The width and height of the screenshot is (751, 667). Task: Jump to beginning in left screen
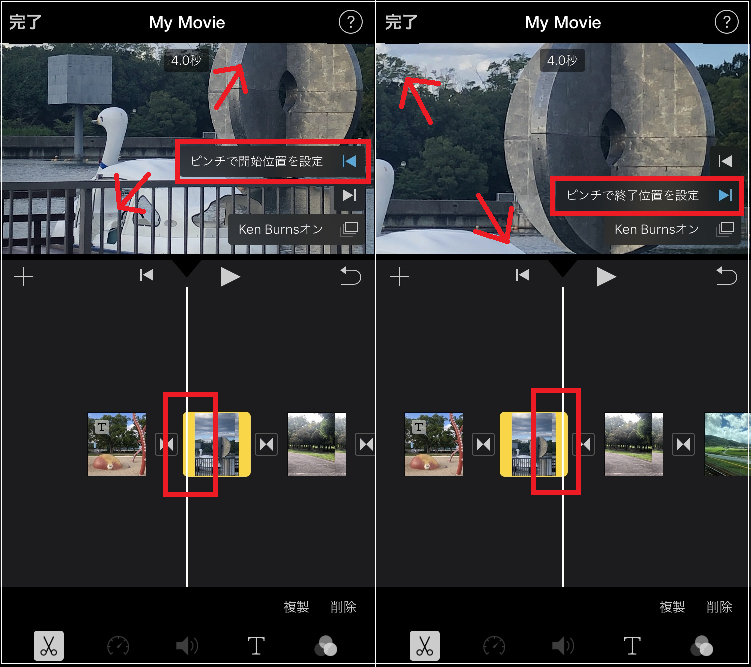(146, 275)
